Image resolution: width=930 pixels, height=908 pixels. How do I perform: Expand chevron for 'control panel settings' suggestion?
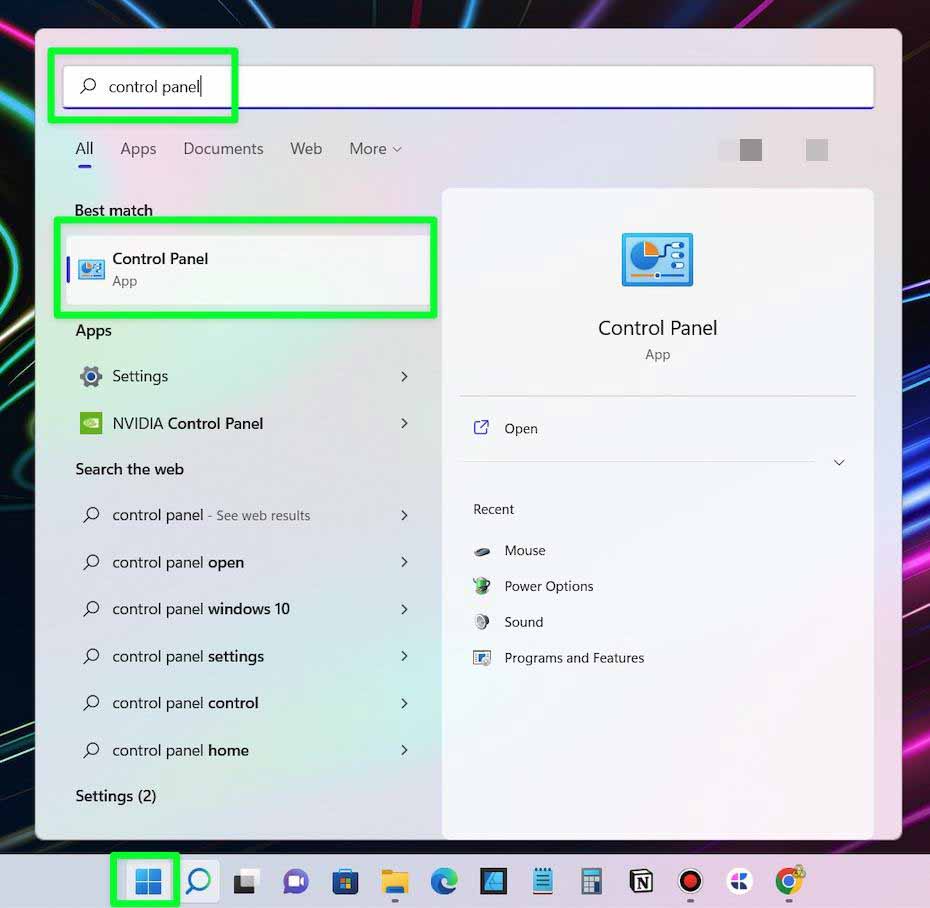pyautogui.click(x=404, y=656)
